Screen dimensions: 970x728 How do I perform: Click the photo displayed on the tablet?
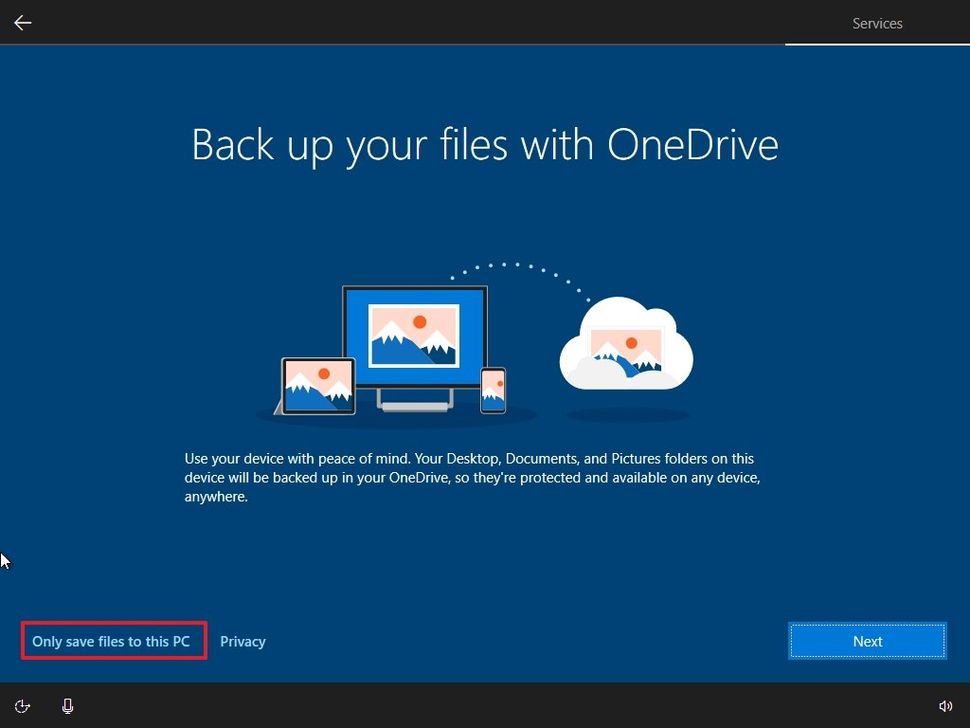pyautogui.click(x=318, y=383)
